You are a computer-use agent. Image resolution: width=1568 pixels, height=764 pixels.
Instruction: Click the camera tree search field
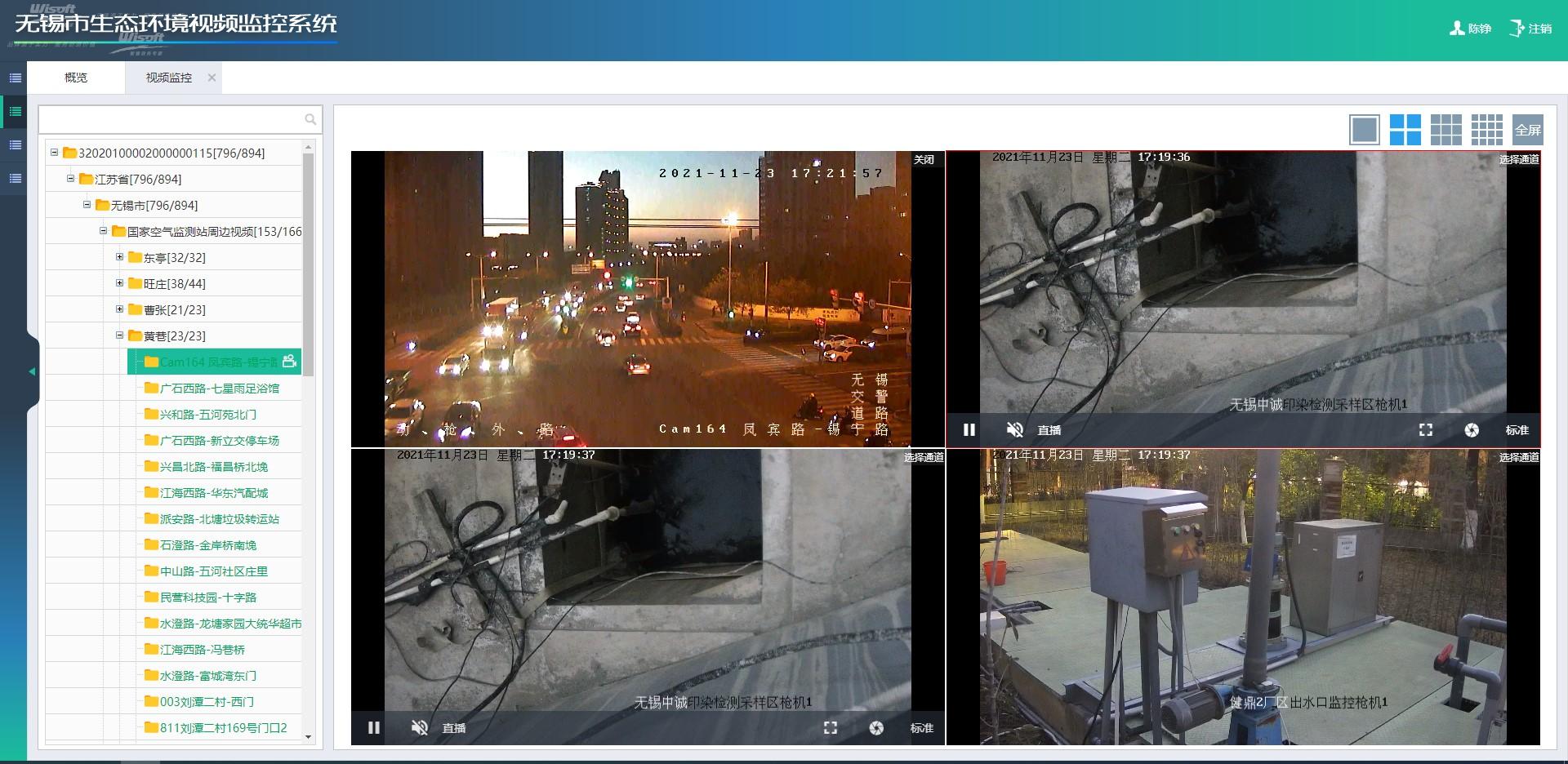coord(171,119)
